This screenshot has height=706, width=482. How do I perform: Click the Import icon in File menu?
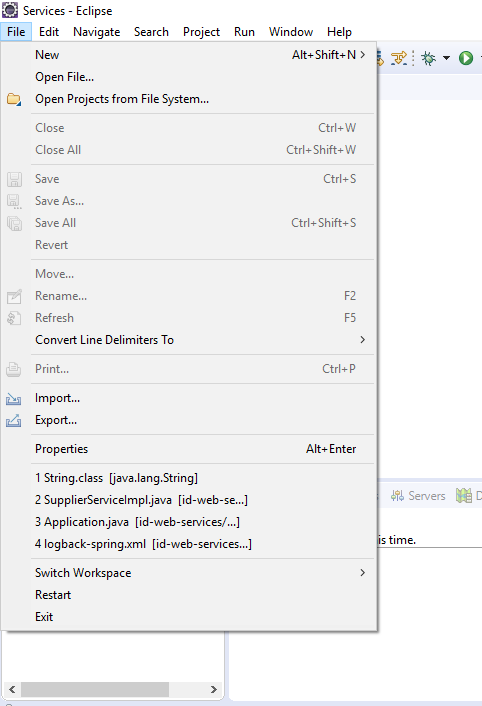tap(14, 398)
